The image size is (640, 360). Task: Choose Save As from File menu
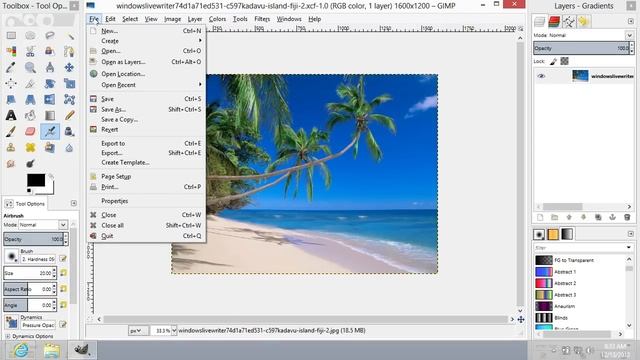point(146,109)
